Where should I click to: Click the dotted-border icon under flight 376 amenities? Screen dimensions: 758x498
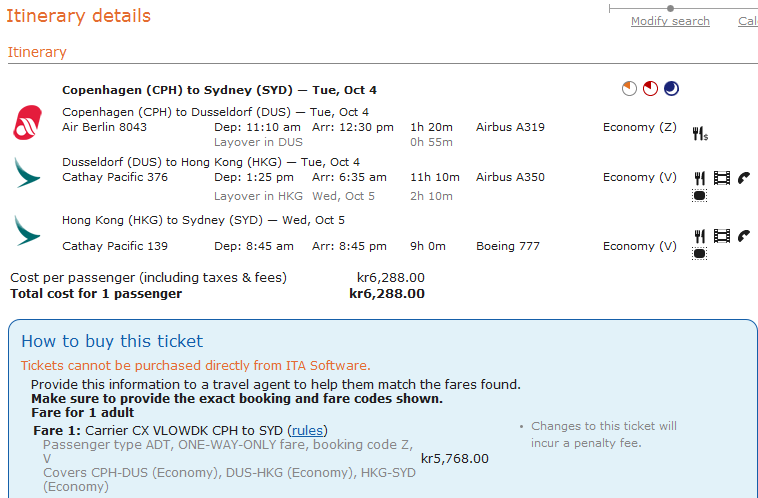click(700, 196)
